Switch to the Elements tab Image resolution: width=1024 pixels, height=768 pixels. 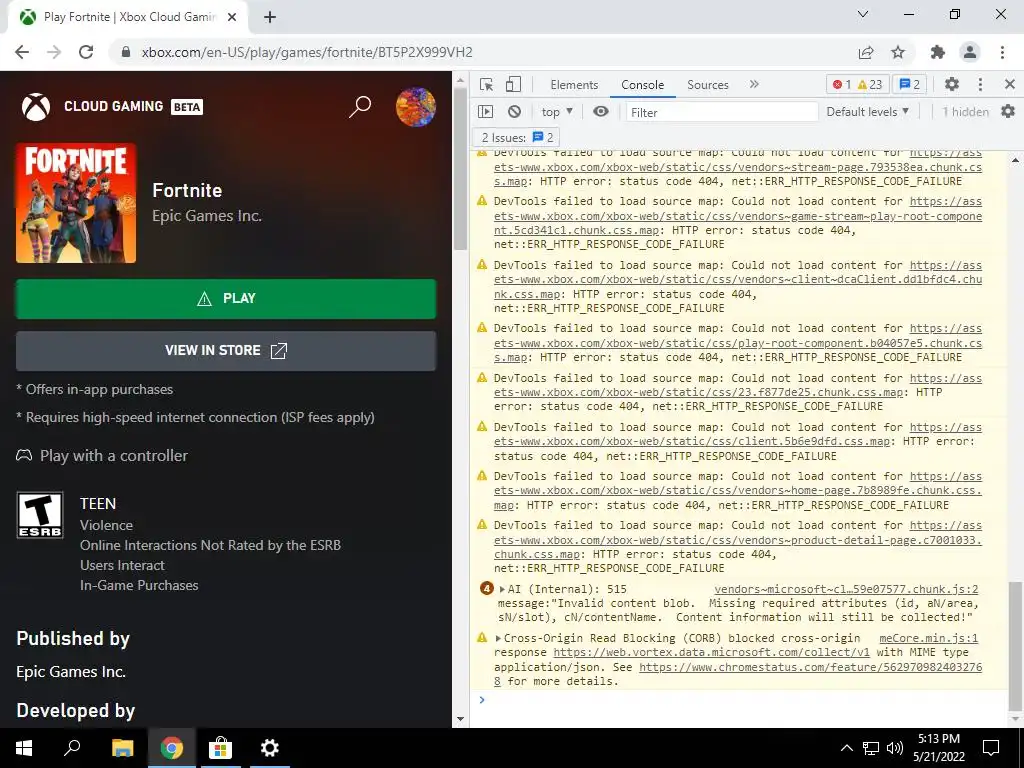pyautogui.click(x=574, y=85)
